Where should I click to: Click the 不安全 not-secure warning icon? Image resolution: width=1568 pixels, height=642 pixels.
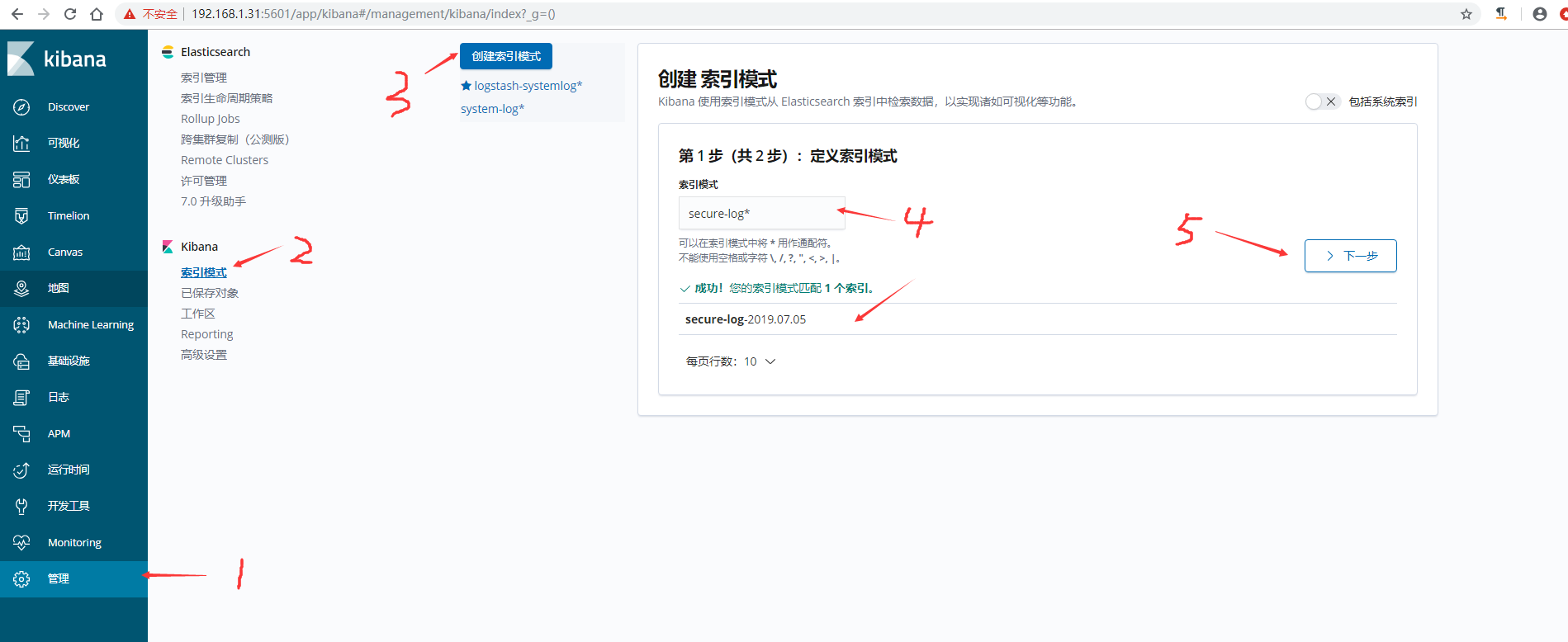coord(130,14)
